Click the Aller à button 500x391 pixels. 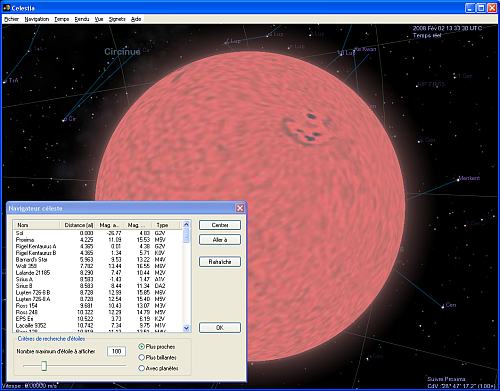pos(220,240)
